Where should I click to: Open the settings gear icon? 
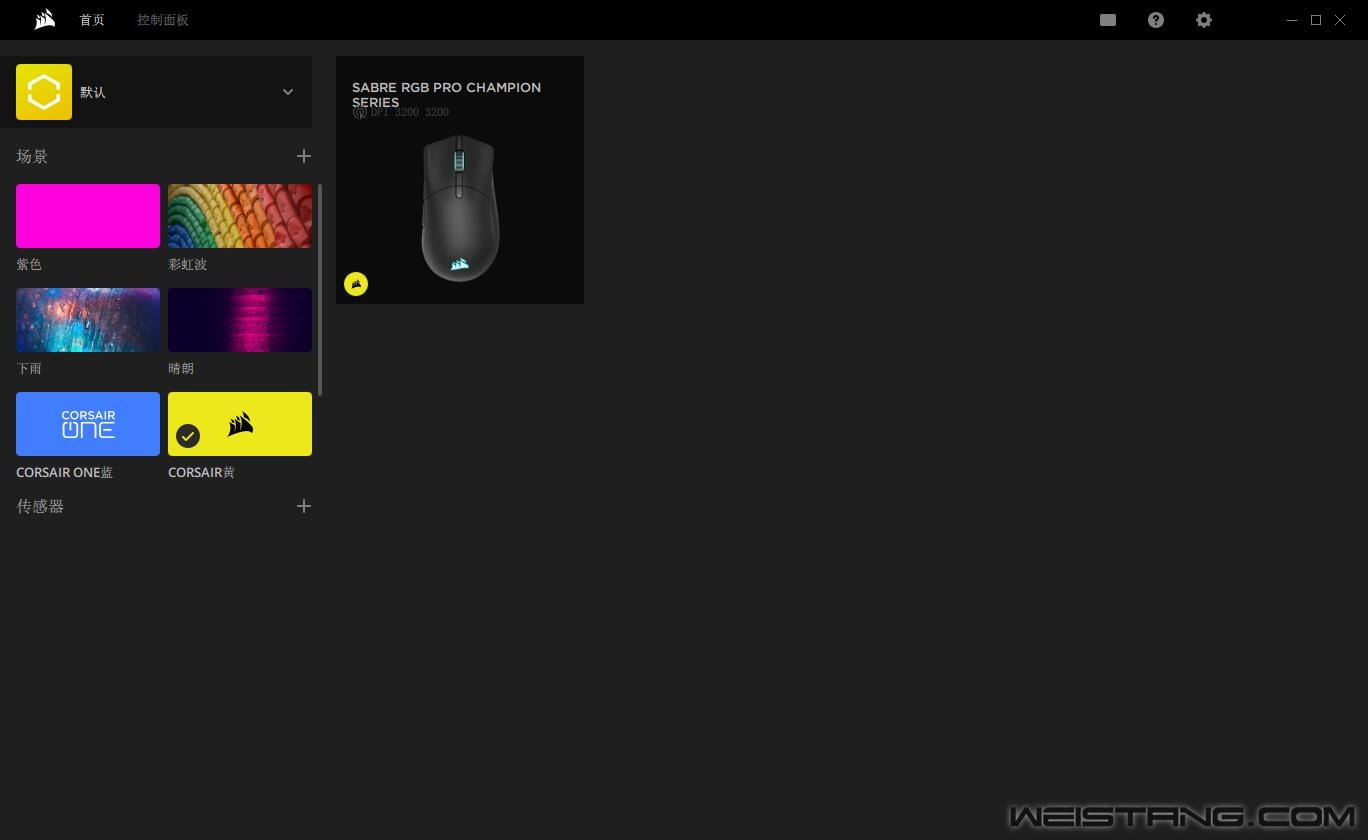(x=1204, y=20)
